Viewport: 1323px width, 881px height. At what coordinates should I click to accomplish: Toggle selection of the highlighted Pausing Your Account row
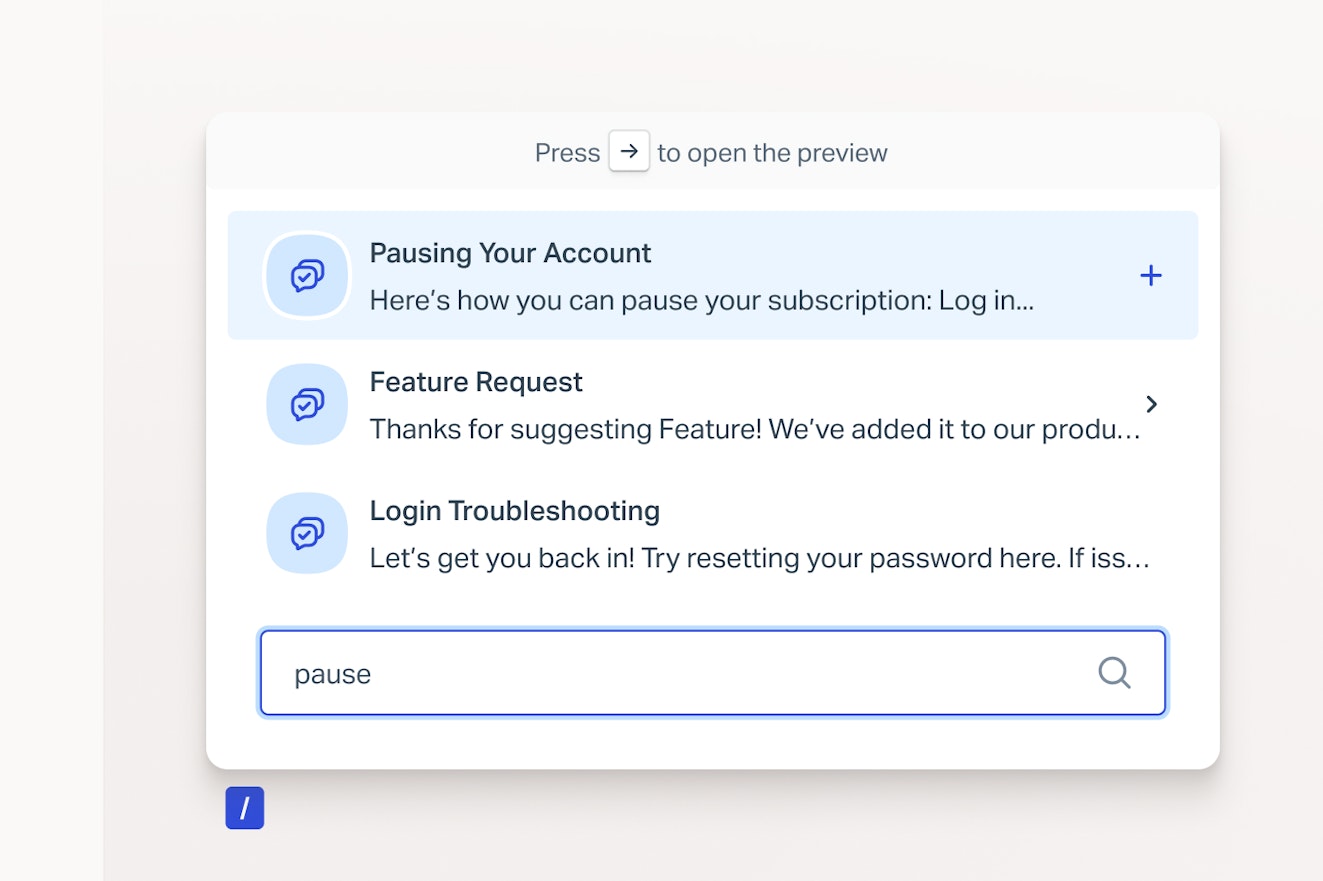(700, 275)
